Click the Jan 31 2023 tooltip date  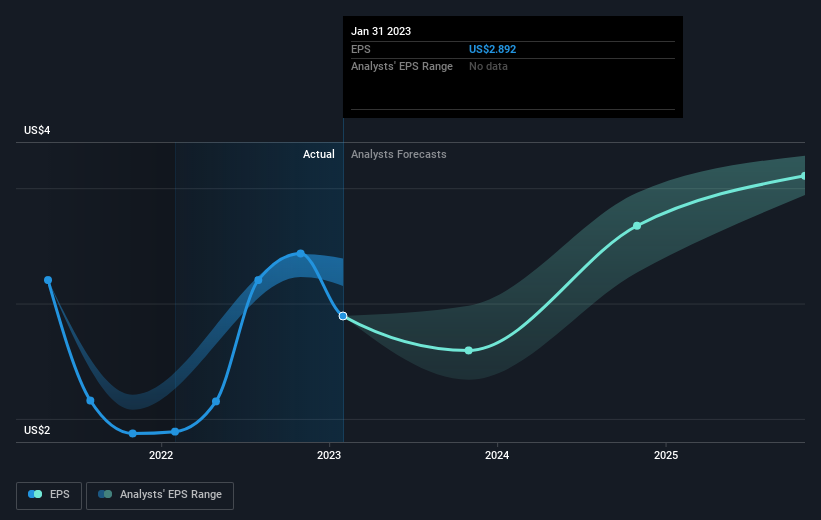pos(381,31)
